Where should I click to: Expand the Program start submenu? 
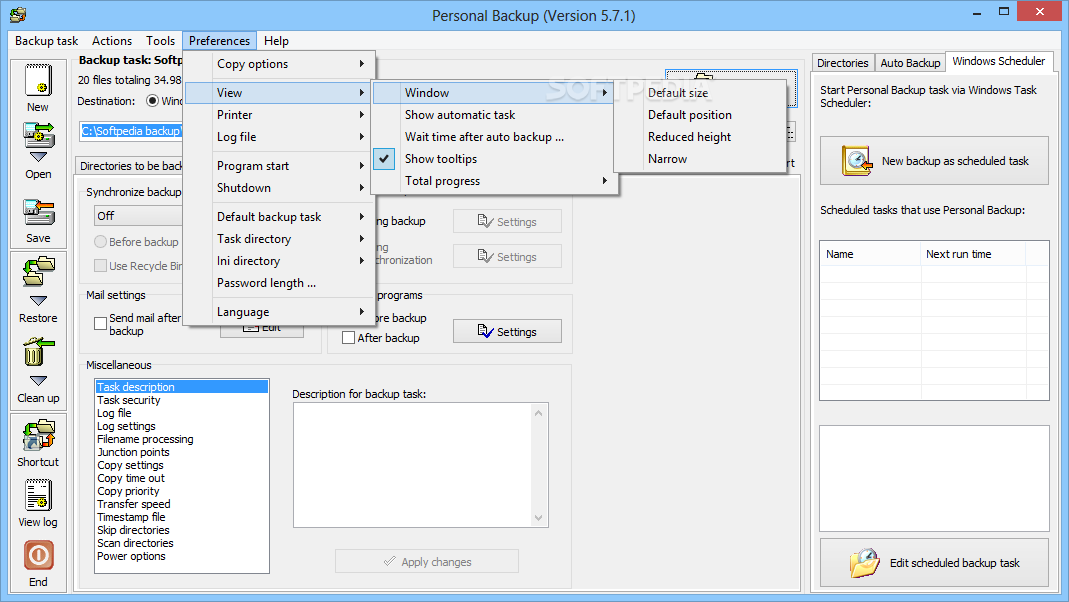pyautogui.click(x=279, y=166)
